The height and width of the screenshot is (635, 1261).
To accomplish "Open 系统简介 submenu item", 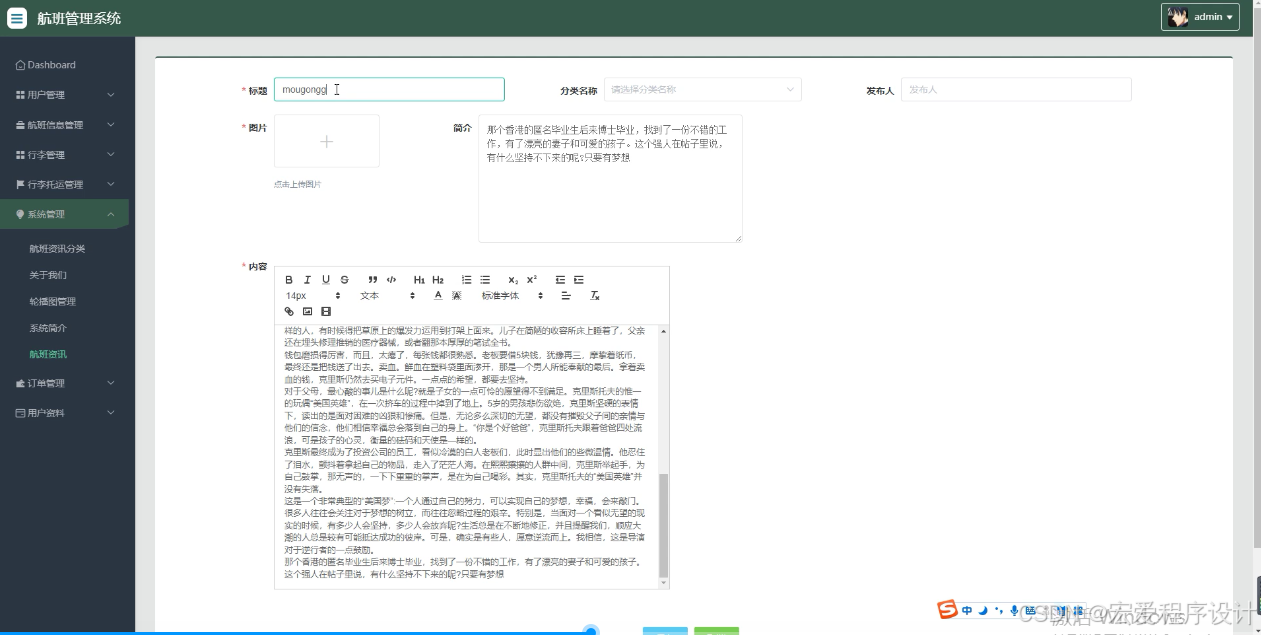I will (48, 327).
